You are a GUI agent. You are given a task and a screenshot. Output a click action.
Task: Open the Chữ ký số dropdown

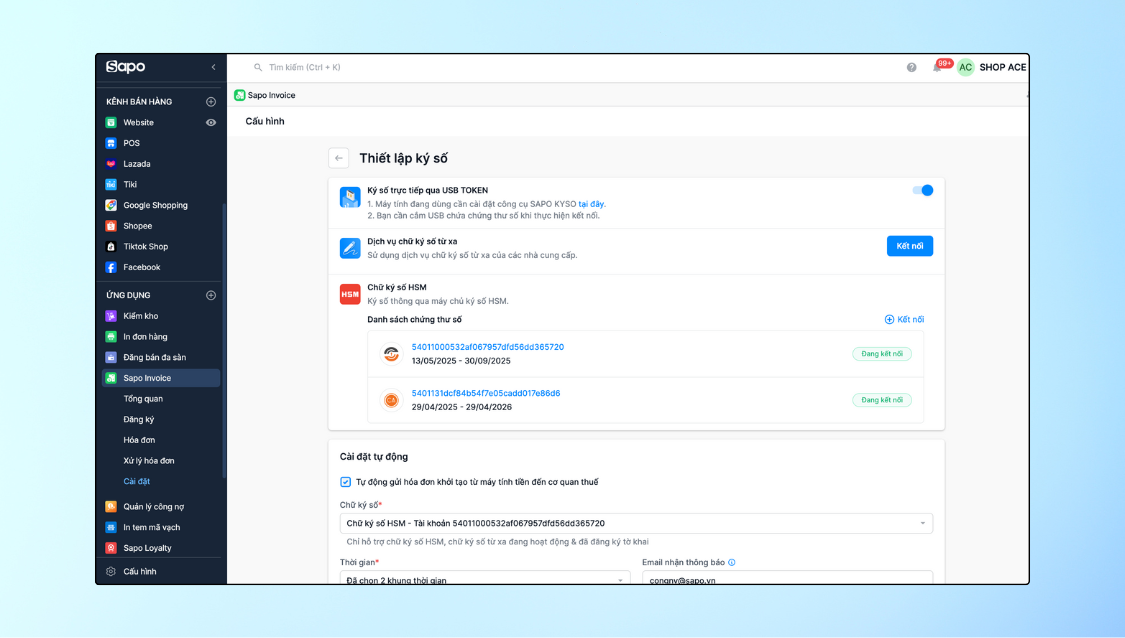tap(636, 523)
